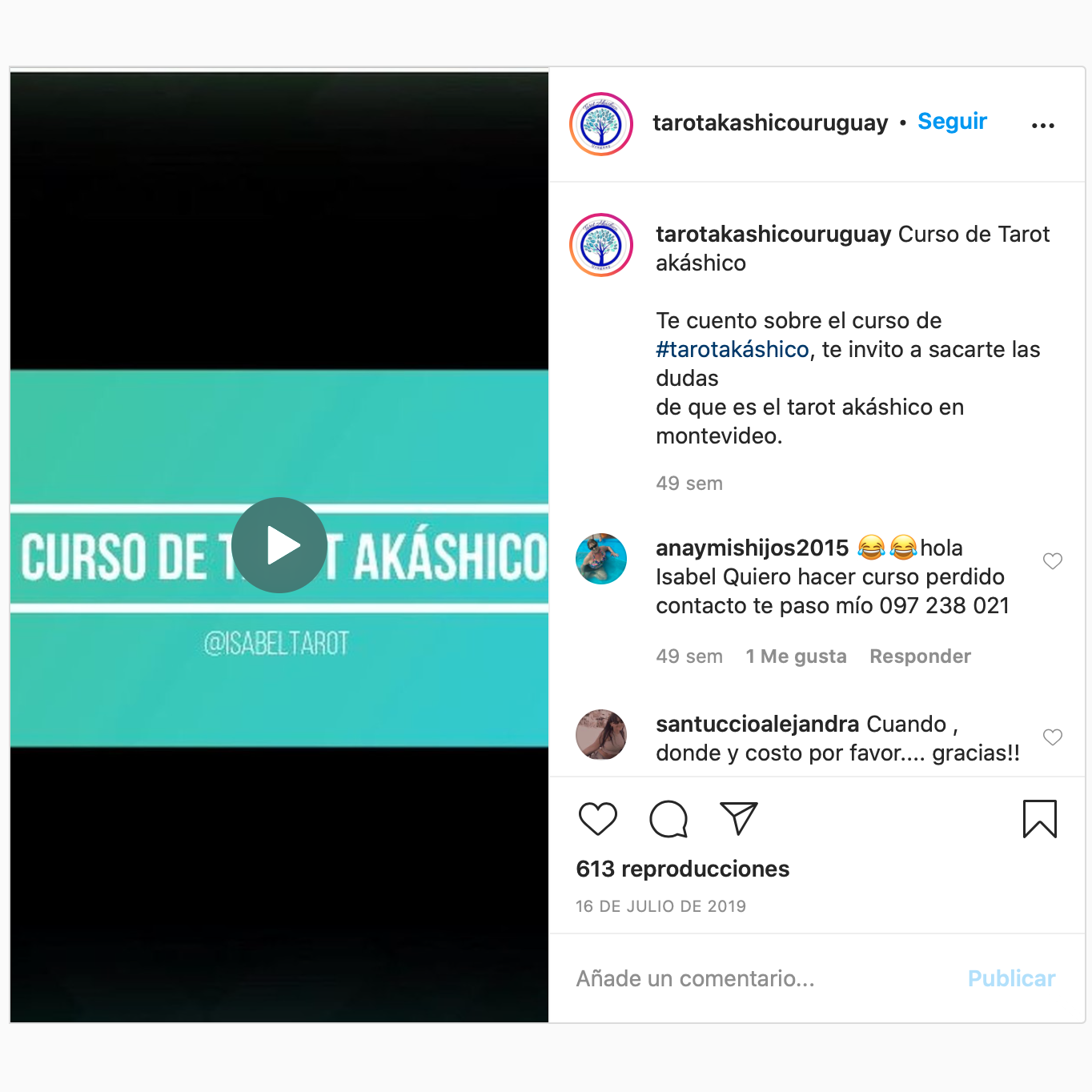The height and width of the screenshot is (1092, 1092).
Task: Open the header profile picture of tarotakashicouruguay
Action: 601,124
